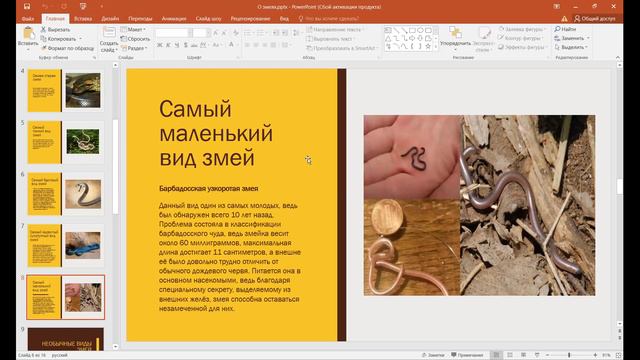Click Выровнять текст align text
Image resolution: width=640 pixels, height=360 pixels.
coord(330,39)
